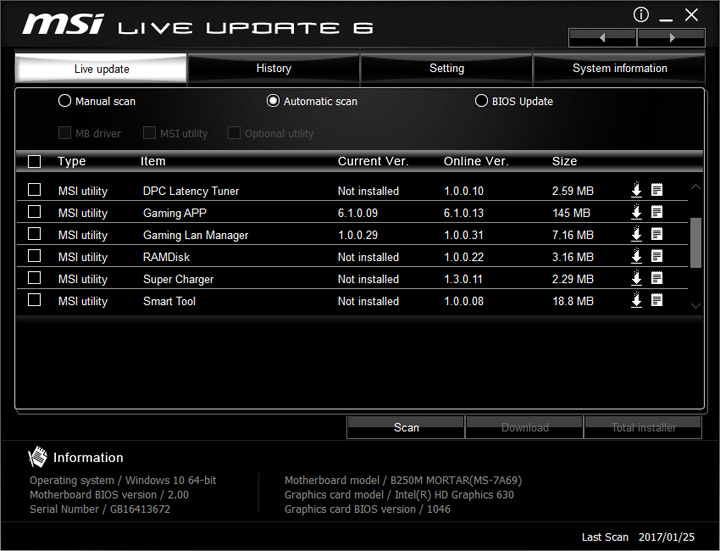Check the DPC Latency Tuner row checkbox

34,190
